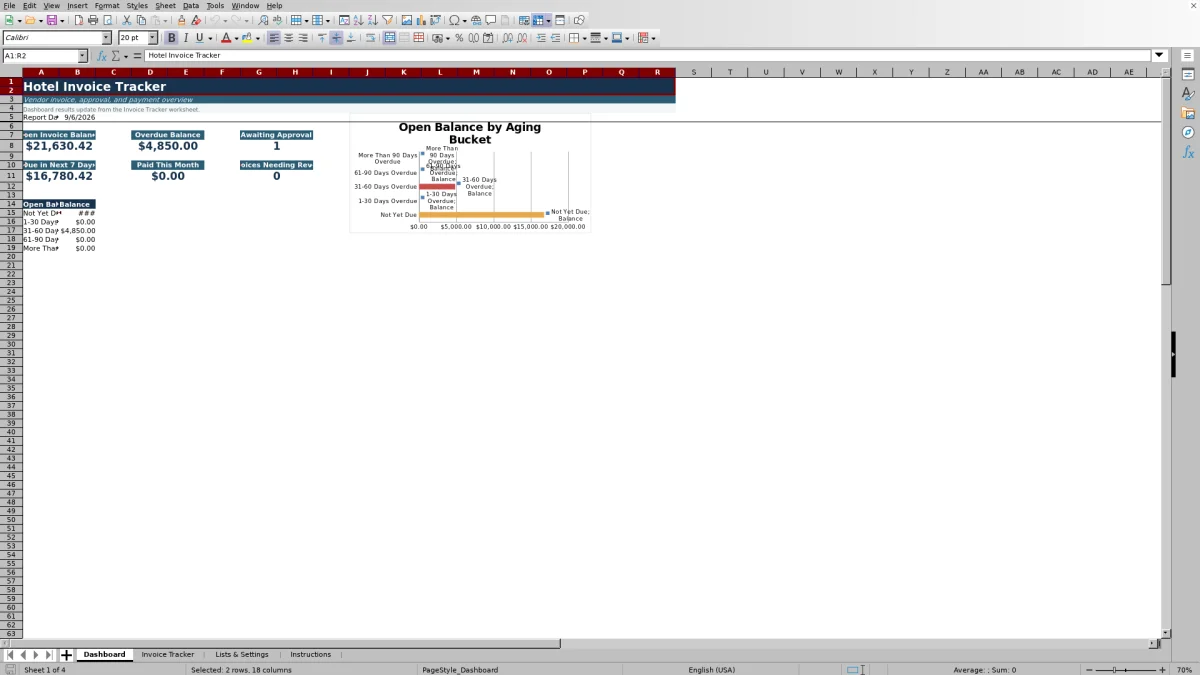
Task: Click the Insert Chart icon
Action: [421, 20]
